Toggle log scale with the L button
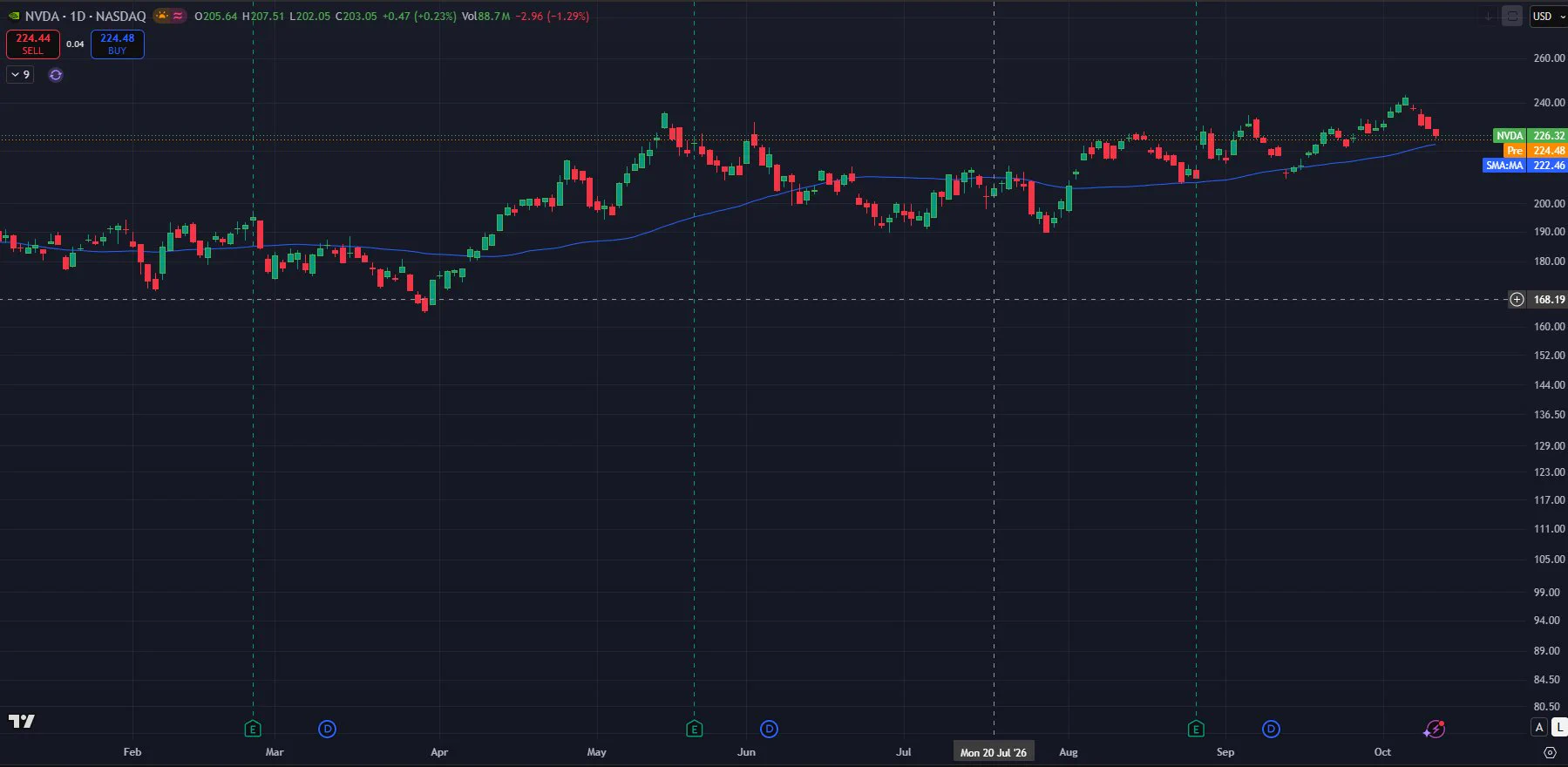This screenshot has width=1568, height=767. tap(1559, 727)
